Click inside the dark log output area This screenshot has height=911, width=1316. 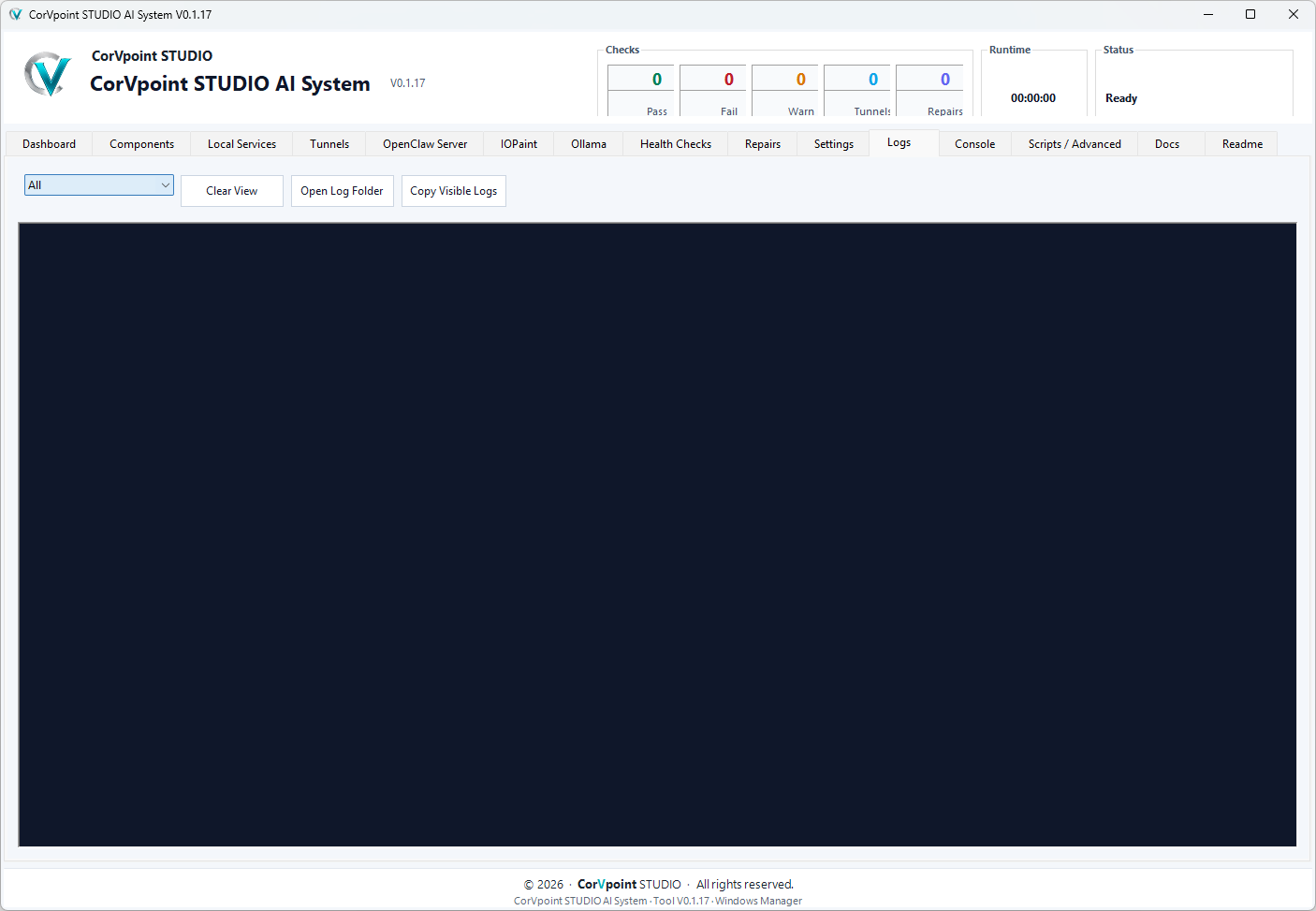pyautogui.click(x=657, y=535)
